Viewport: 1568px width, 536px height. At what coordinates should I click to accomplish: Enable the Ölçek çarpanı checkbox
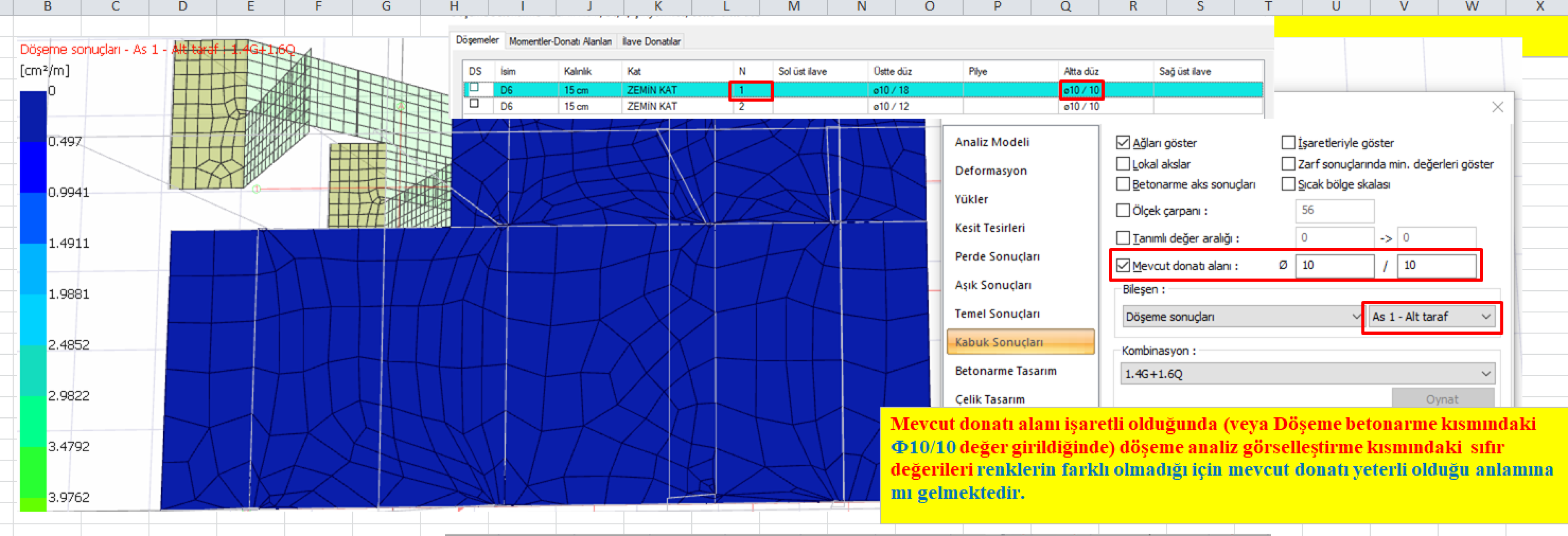click(x=1123, y=211)
